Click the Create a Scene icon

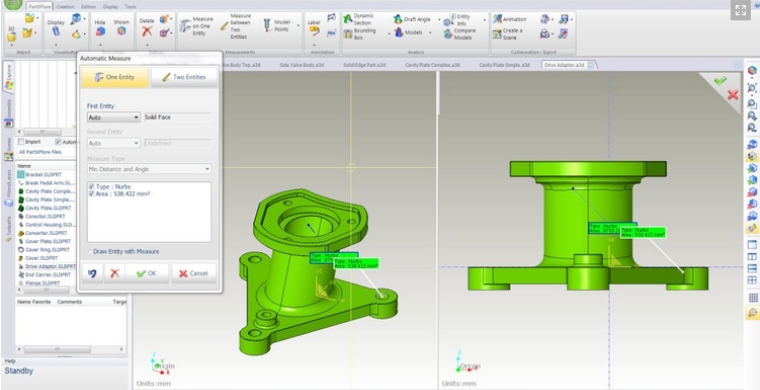point(497,34)
